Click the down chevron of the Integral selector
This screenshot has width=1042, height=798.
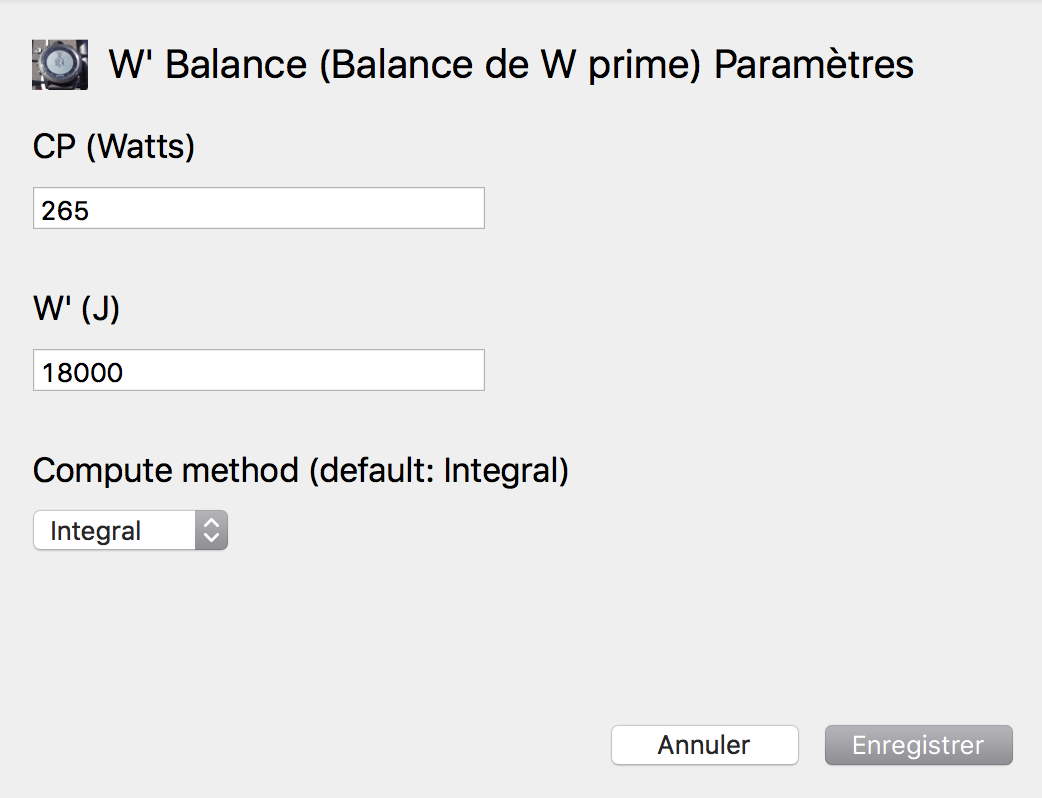pos(211,538)
